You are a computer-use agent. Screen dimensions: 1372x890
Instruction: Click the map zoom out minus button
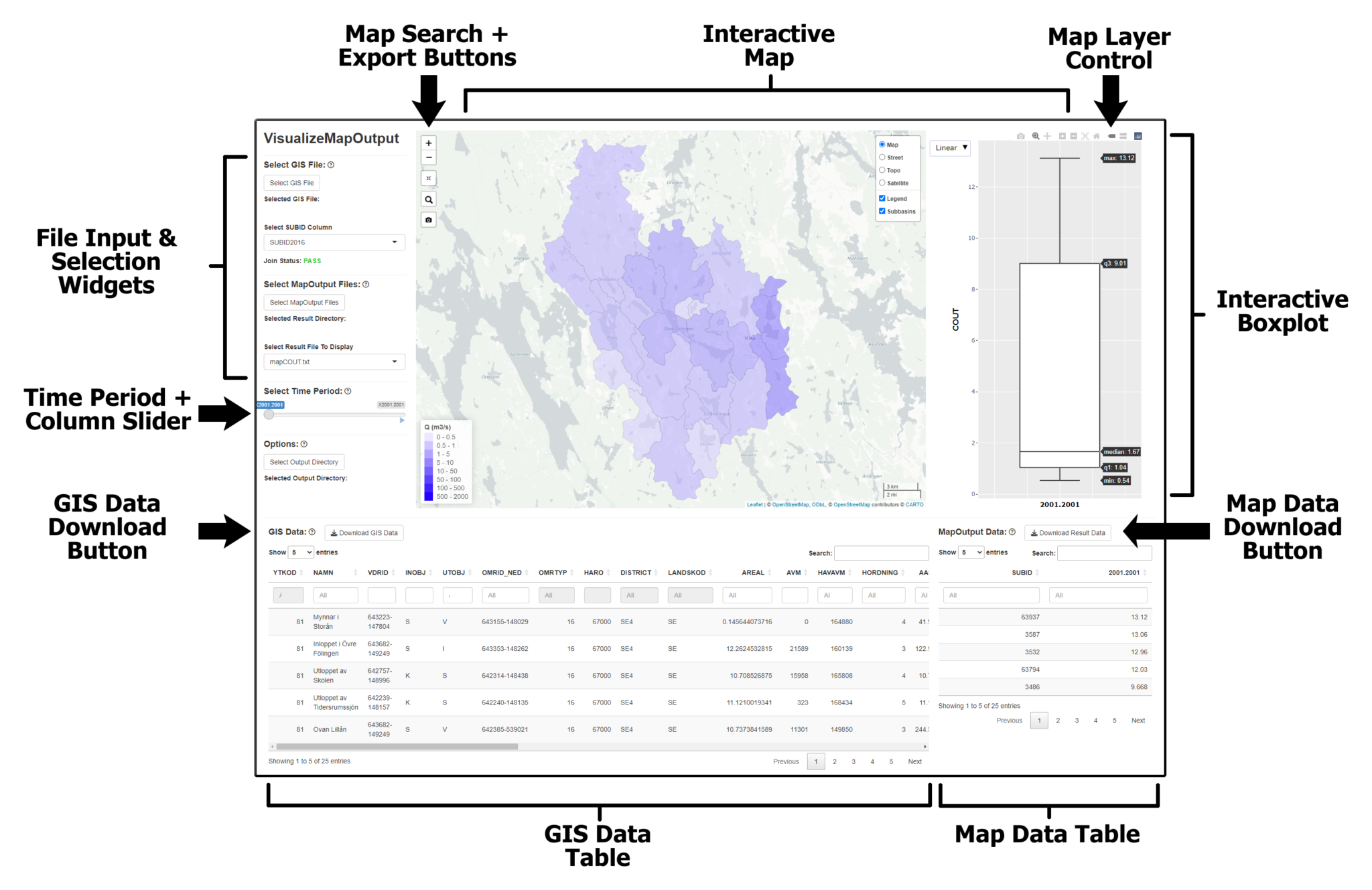[429, 158]
